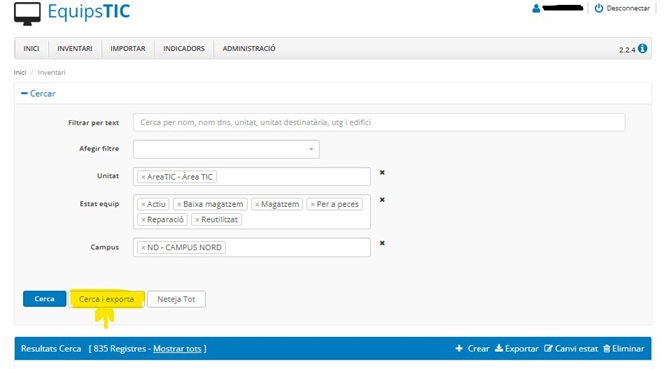Image resolution: width=671 pixels, height=369 pixels.
Task: Click Canvi estat in the results bar
Action: (x=571, y=348)
